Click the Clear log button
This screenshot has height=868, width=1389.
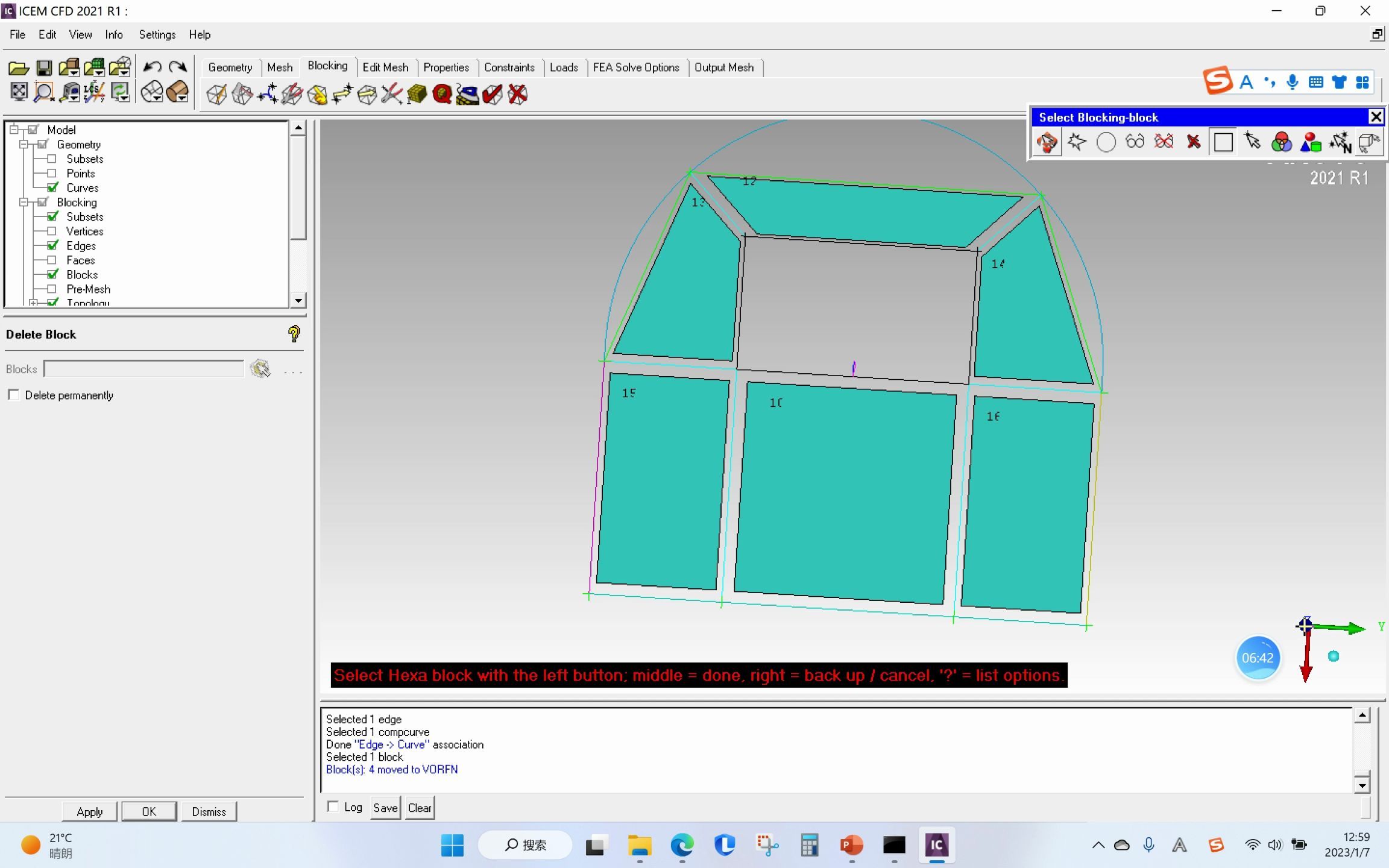point(420,808)
